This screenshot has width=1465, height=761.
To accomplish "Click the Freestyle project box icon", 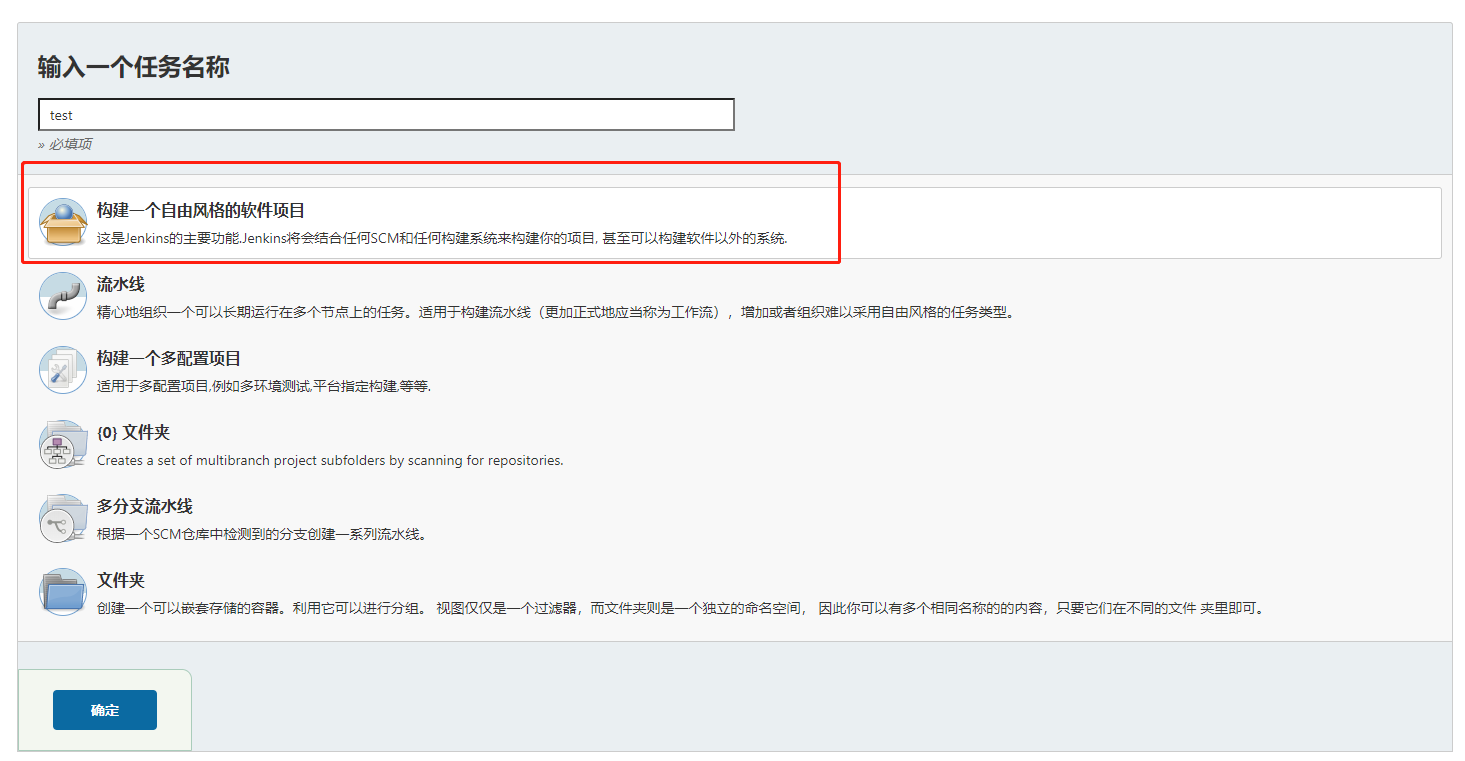I will tap(63, 222).
